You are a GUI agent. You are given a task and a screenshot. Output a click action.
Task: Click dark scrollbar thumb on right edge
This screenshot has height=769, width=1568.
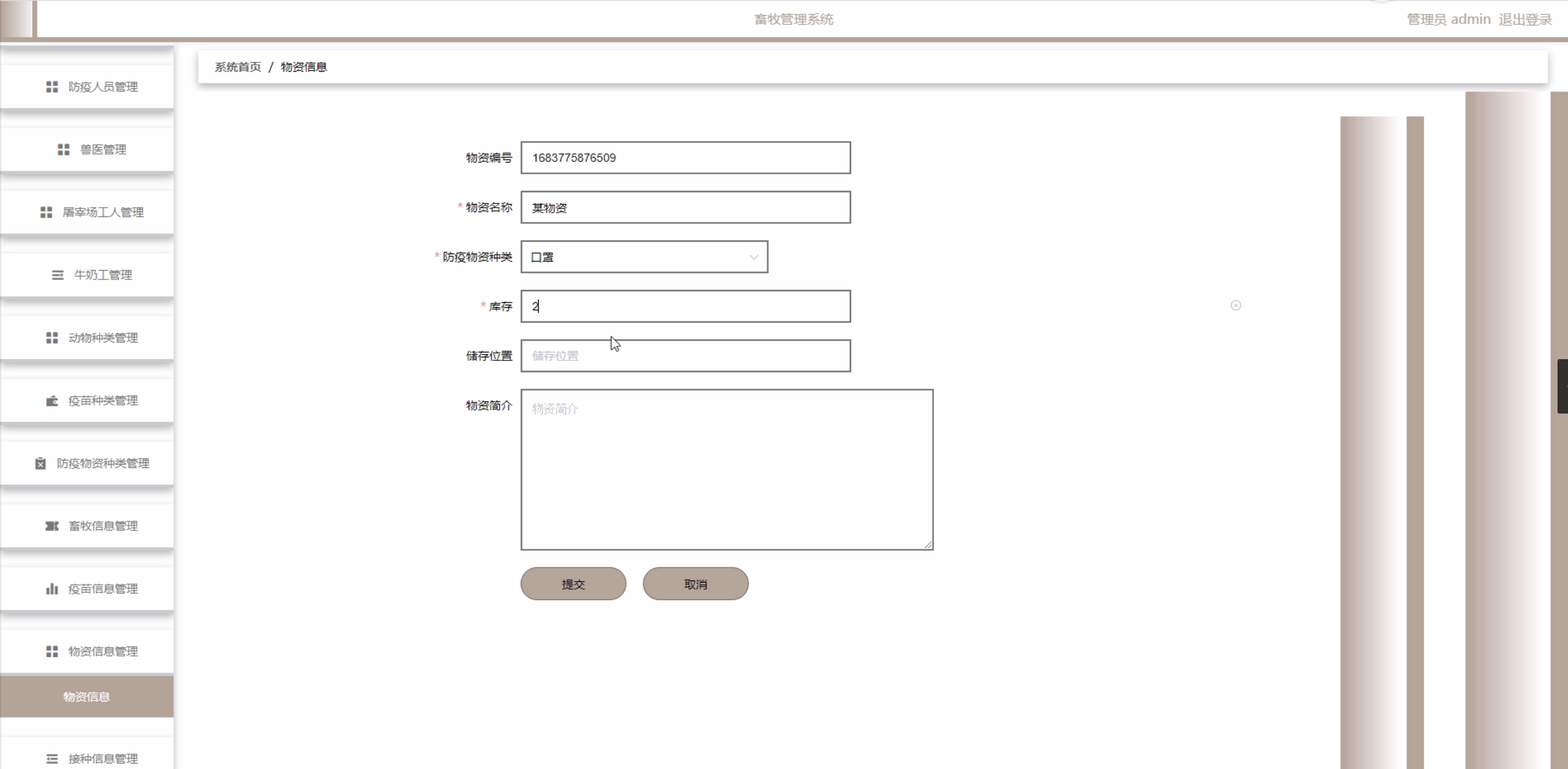coord(1562,386)
